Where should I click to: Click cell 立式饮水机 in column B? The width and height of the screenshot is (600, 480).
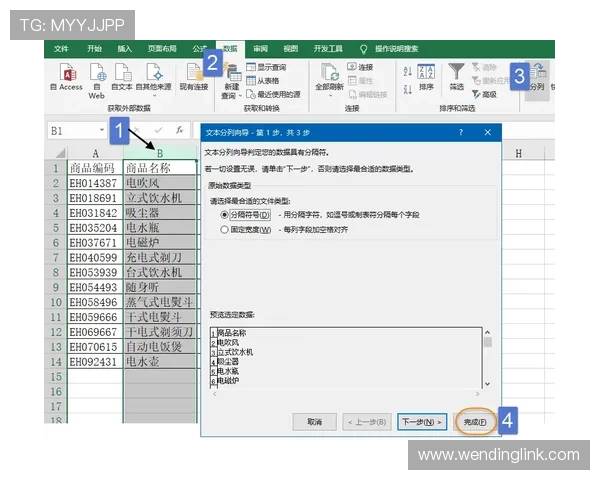160,198
